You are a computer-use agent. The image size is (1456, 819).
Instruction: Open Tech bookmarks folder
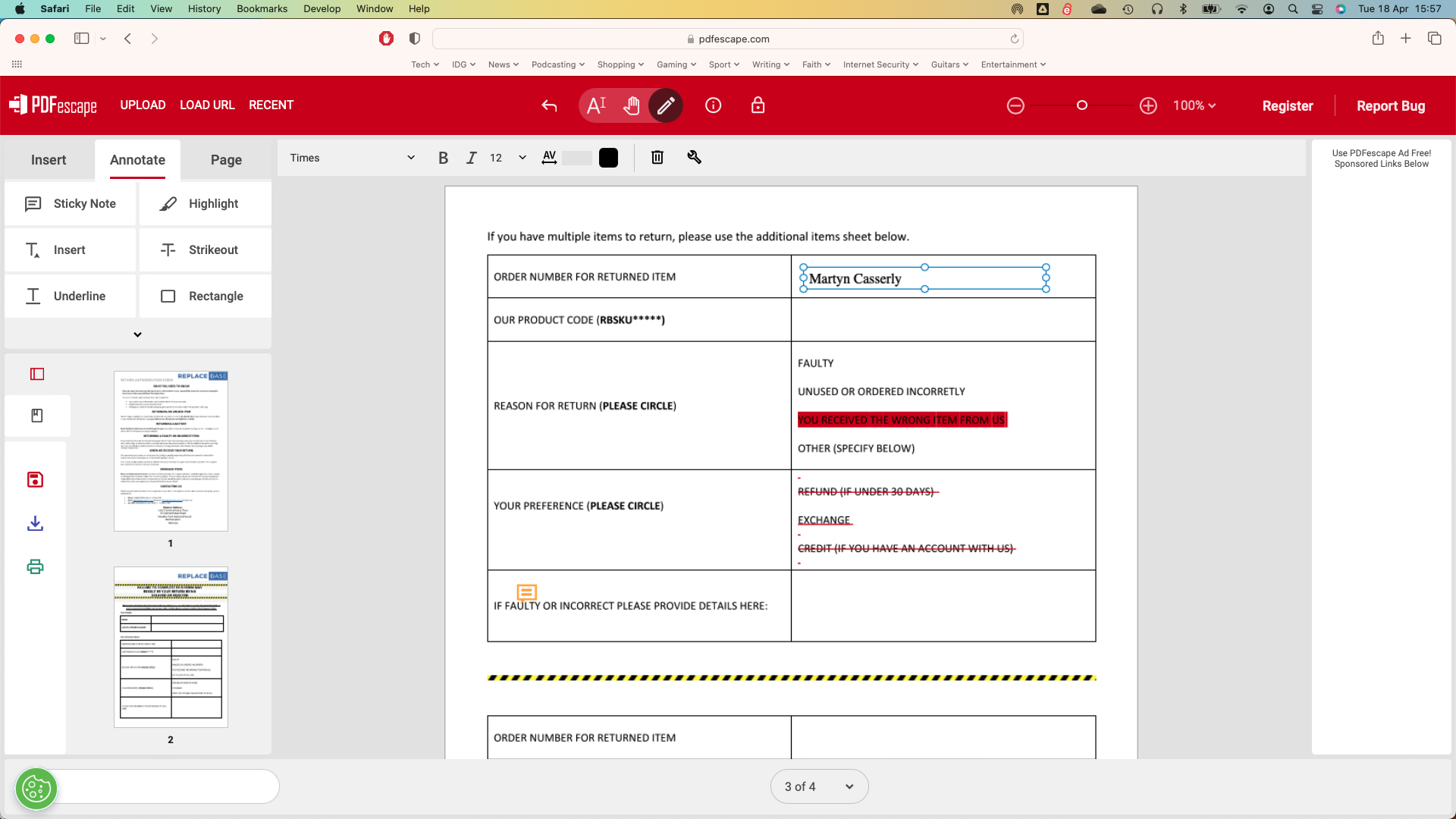pos(425,64)
